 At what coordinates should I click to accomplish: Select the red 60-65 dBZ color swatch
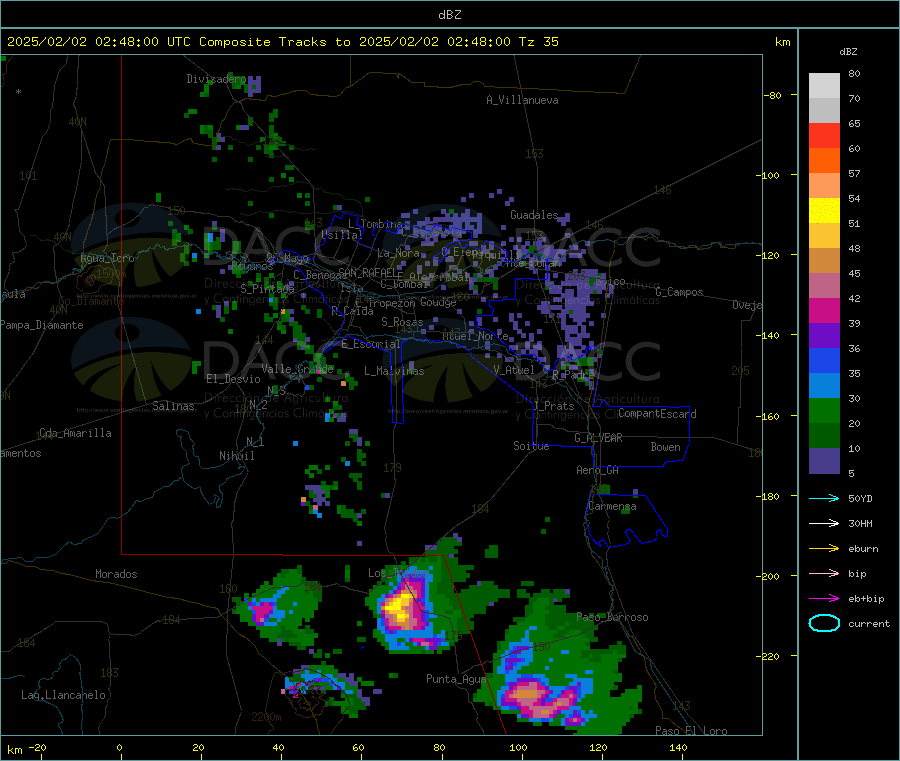(824, 135)
